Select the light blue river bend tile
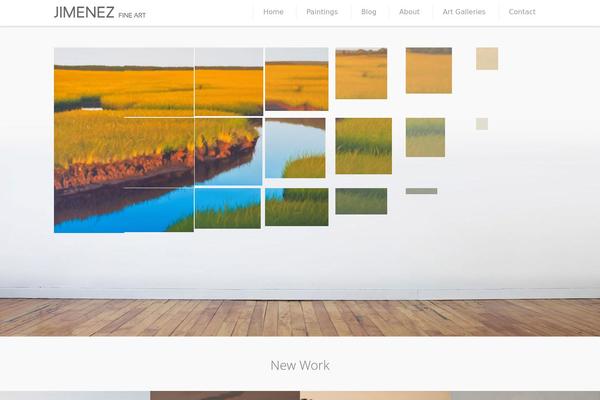This screenshot has height=400, width=600. 295,148
